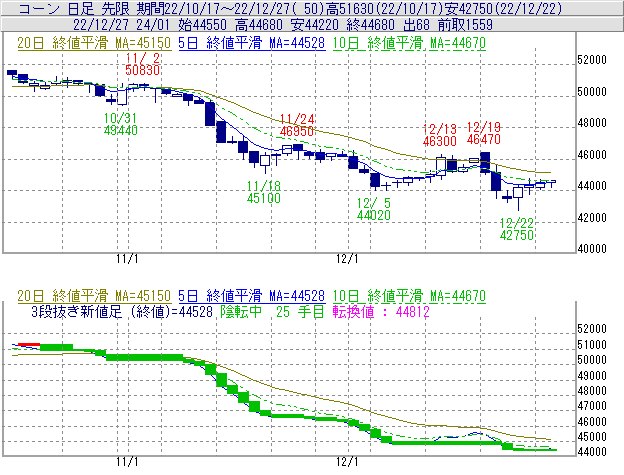
Task: Click the 11/1 date label under upper chart
Action: coord(127,259)
